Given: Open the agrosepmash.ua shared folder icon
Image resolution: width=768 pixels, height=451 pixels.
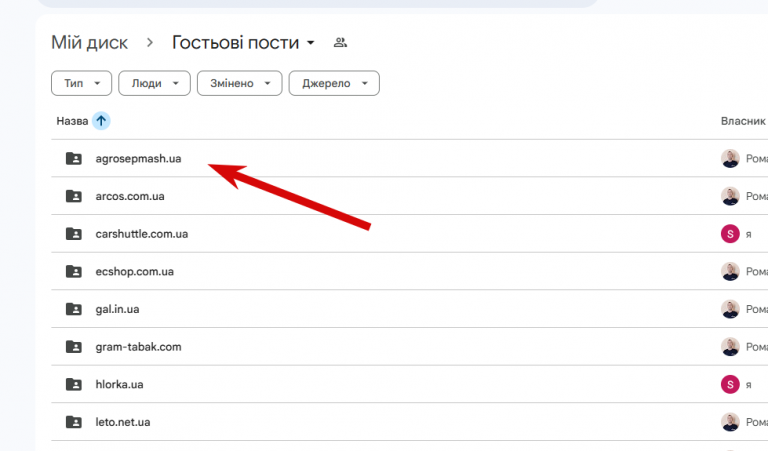Looking at the screenshot, I should (74, 159).
